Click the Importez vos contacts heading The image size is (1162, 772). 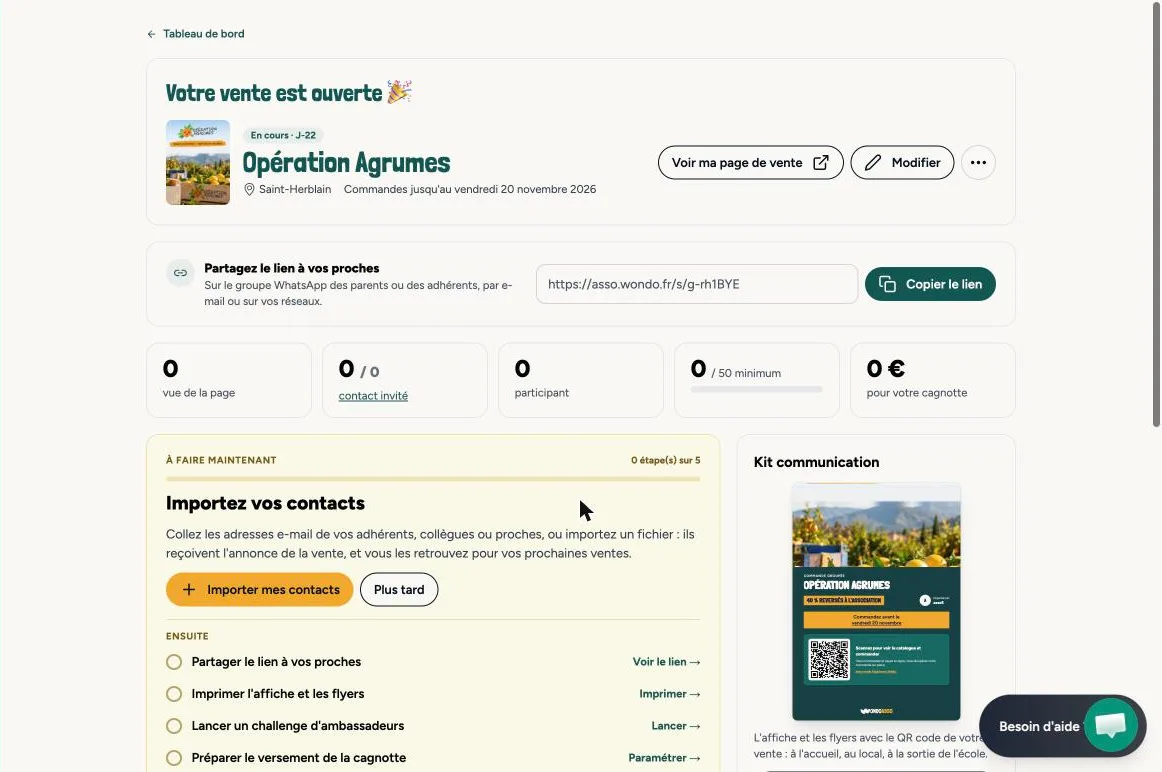click(x=265, y=503)
